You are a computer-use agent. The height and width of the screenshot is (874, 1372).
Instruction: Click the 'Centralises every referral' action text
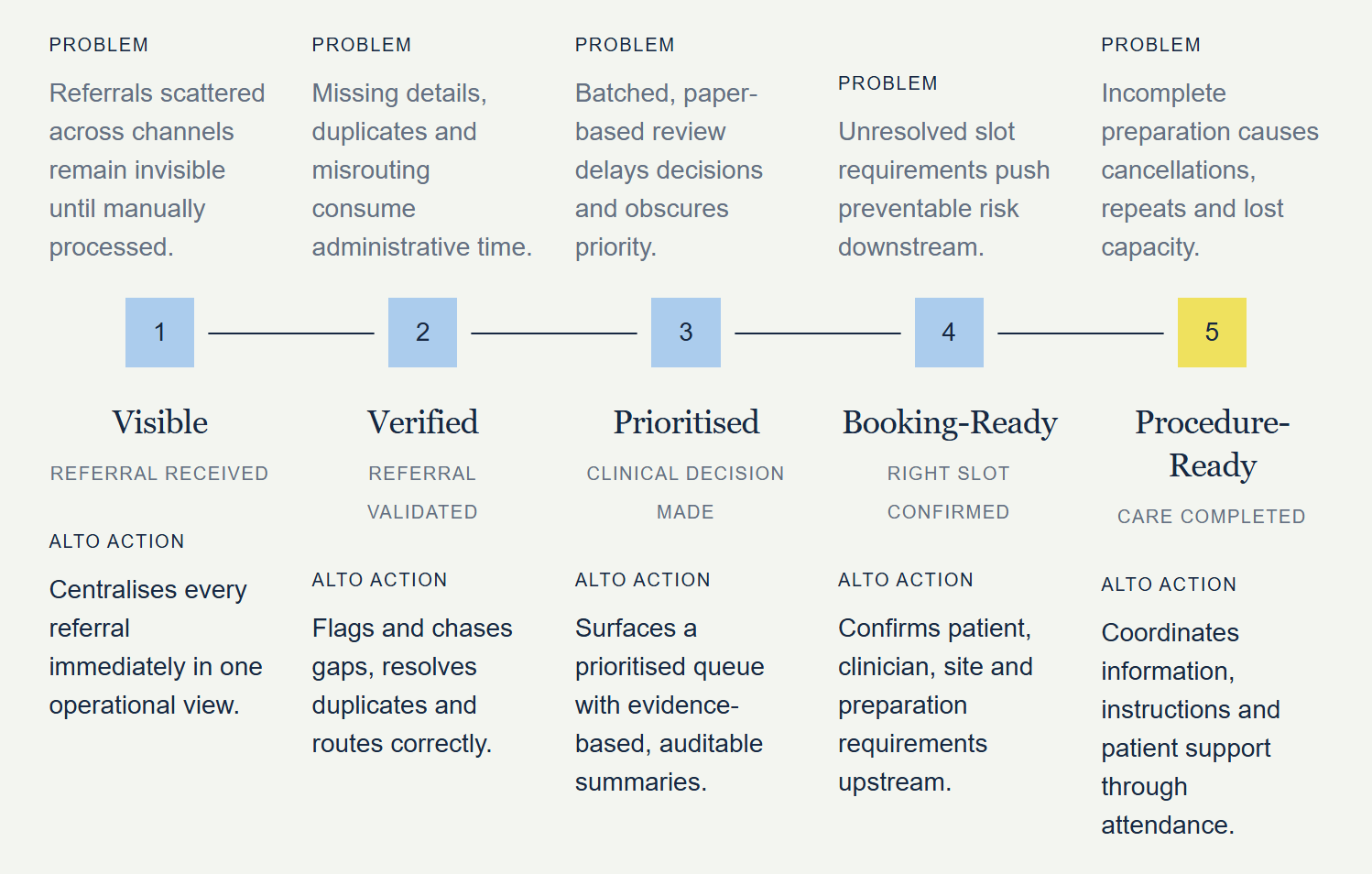[156, 648]
